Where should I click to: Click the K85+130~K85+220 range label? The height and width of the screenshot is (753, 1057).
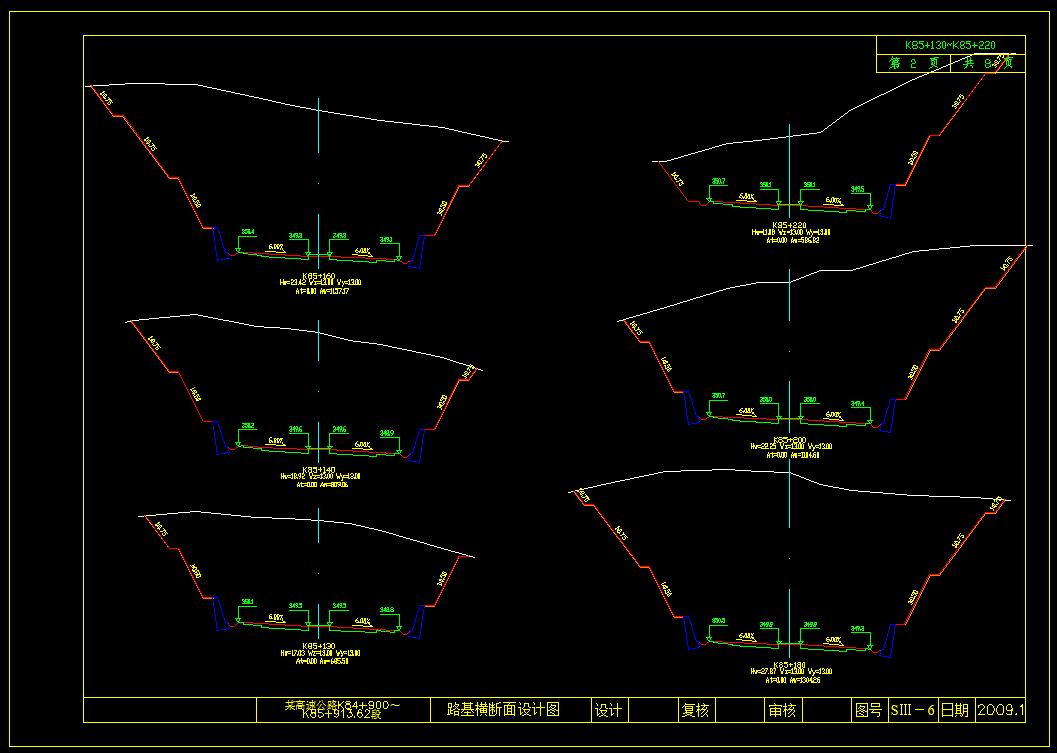949,45
